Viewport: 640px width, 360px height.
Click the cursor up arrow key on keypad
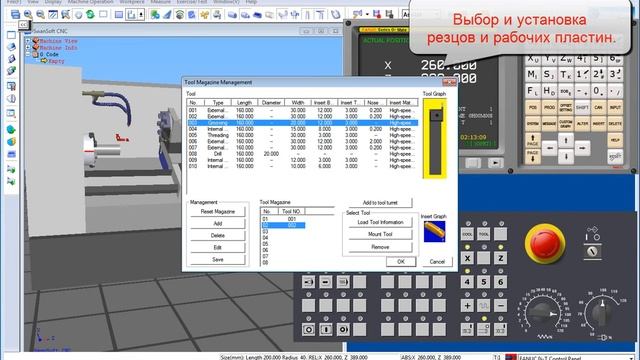[566, 140]
